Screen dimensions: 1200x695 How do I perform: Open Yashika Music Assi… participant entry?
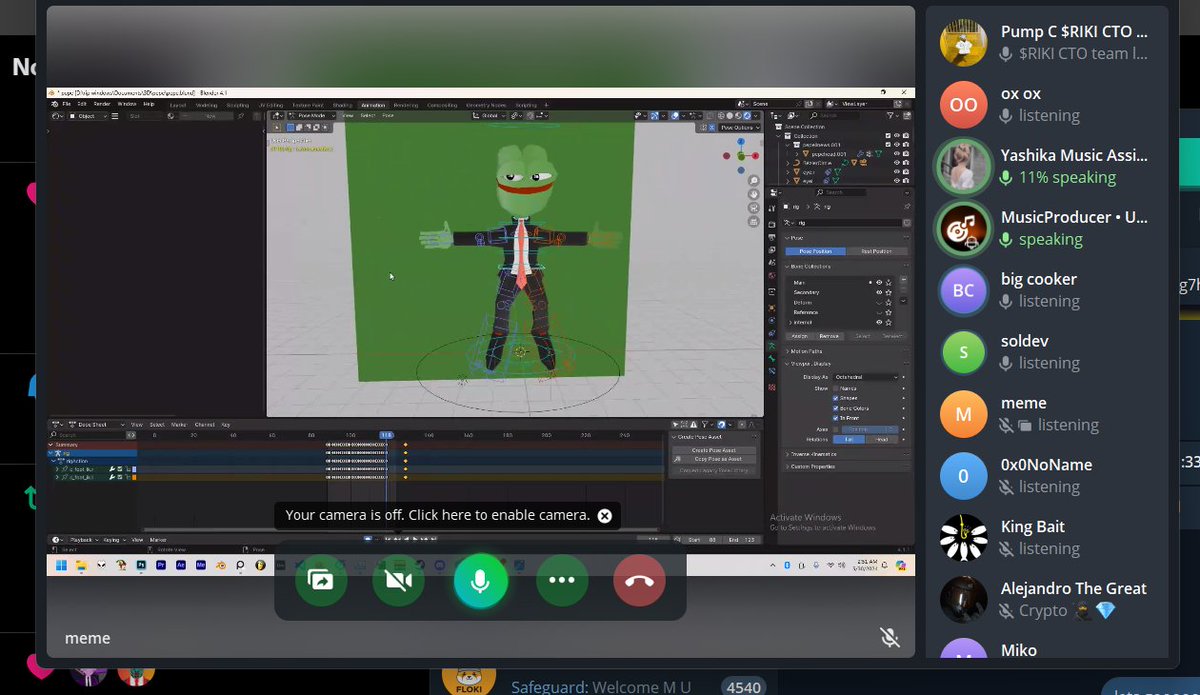1046,166
